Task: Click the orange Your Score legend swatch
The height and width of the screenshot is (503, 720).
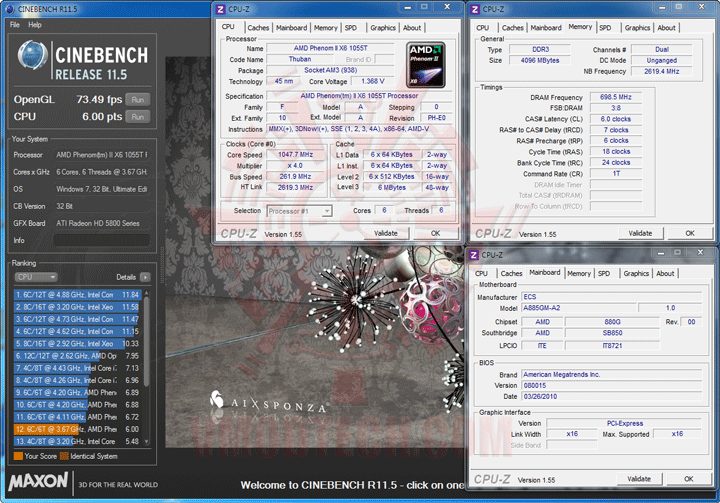Action: tap(18, 456)
